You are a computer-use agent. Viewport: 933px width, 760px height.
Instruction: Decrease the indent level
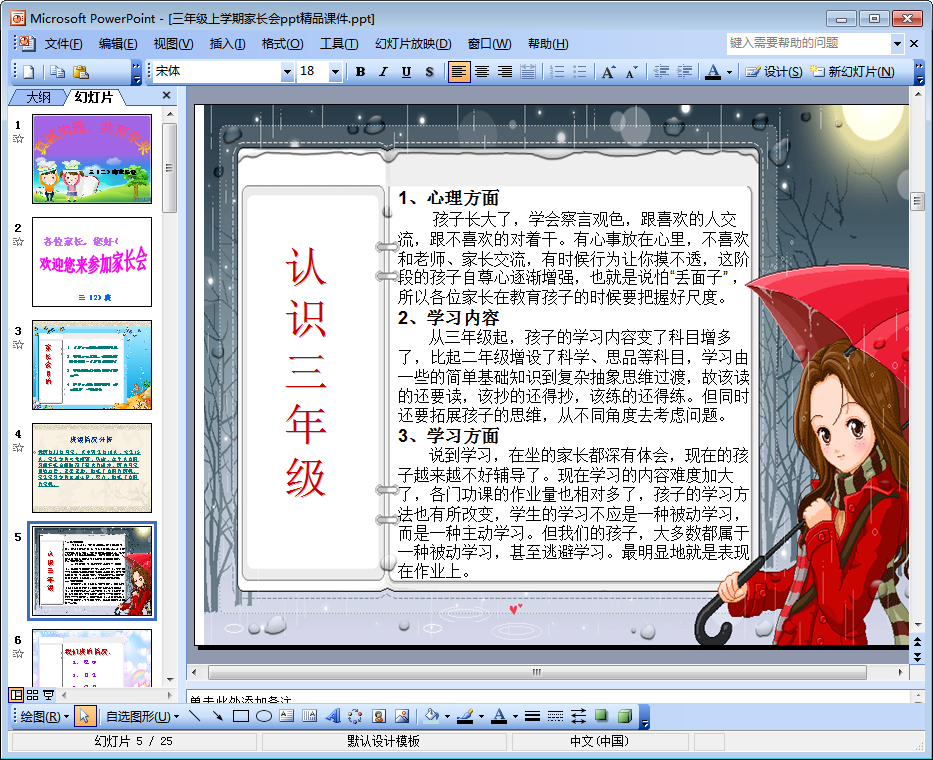click(x=661, y=72)
